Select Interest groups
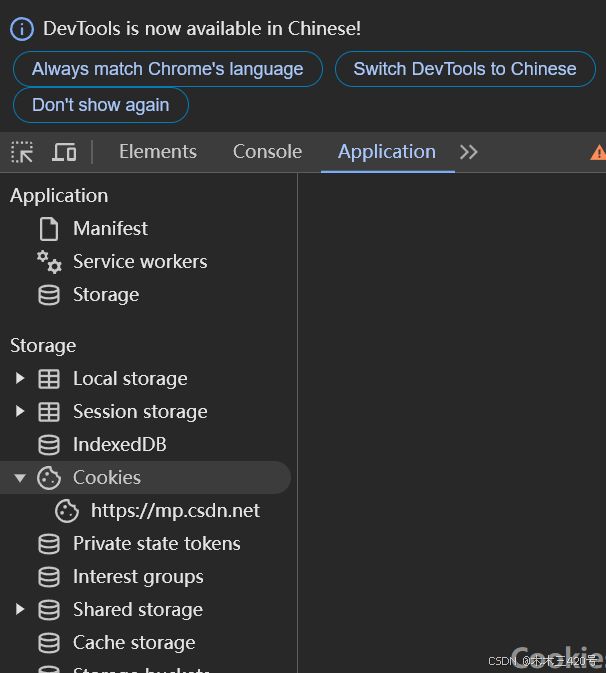Screen dimensions: 606x673 click(138, 577)
